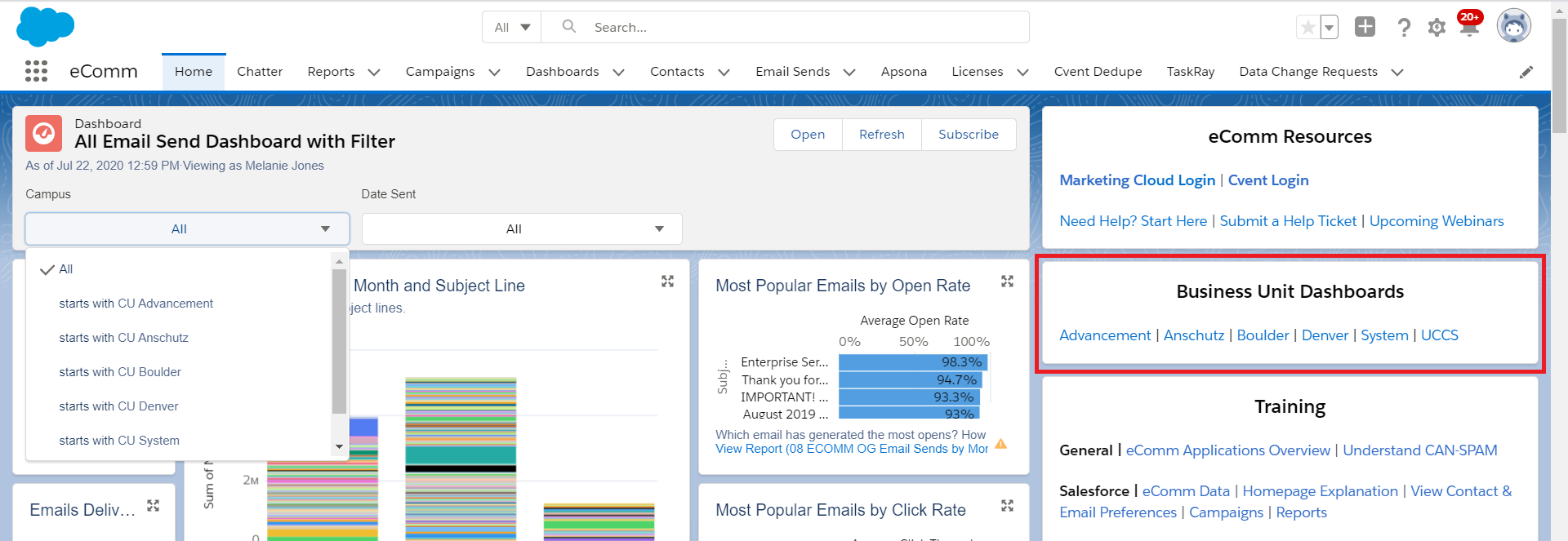This screenshot has height=541, width=1568.
Task: Open the Chatter tab
Action: pyautogui.click(x=260, y=72)
